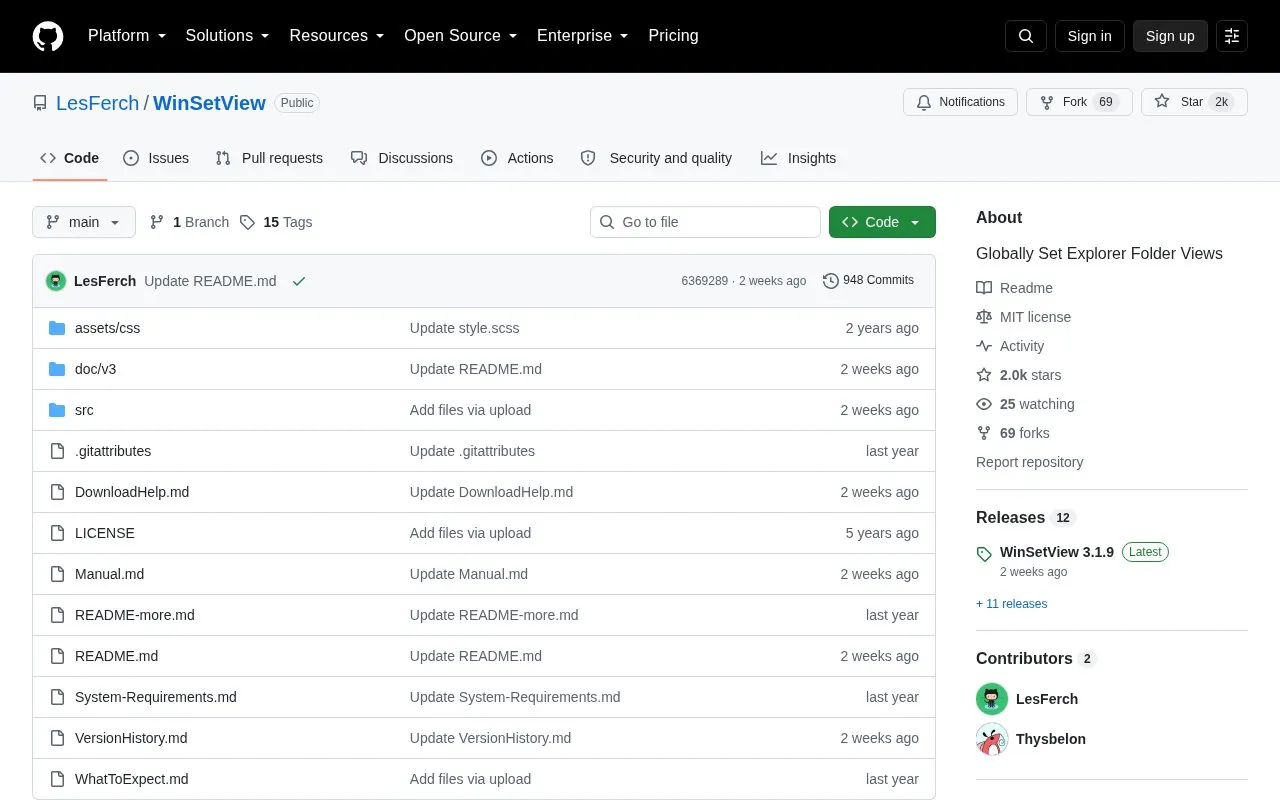The image size is (1280, 800).
Task: Click the LICENSE file icon
Action: 57,533
